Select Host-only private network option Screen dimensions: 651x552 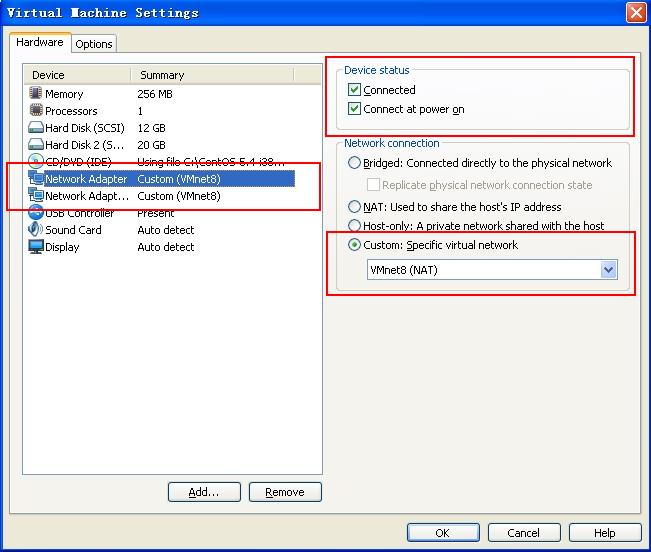(354, 226)
